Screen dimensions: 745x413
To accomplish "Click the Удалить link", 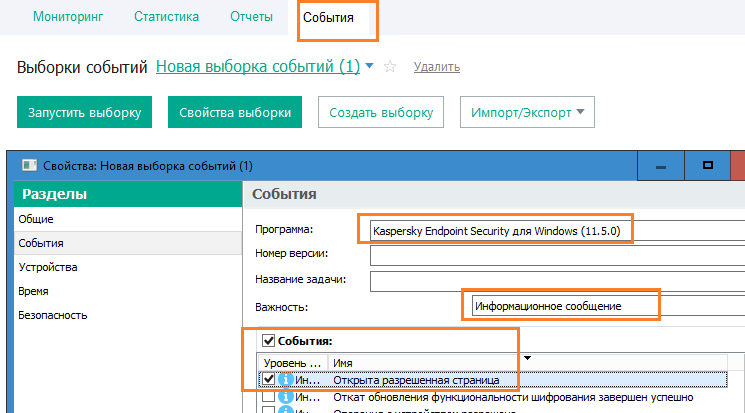I will click(x=437, y=67).
